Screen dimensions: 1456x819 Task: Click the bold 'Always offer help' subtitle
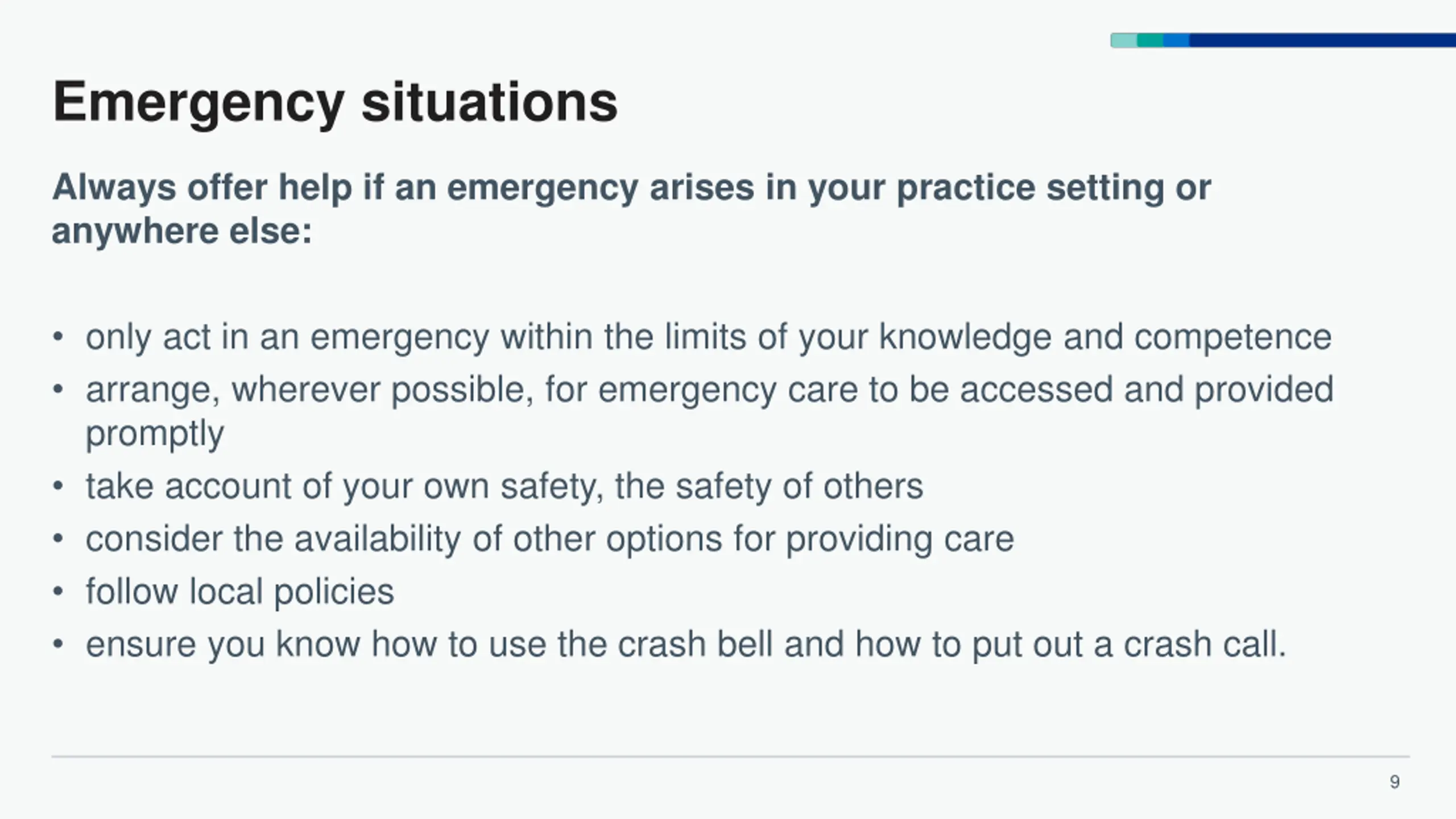pos(631,188)
